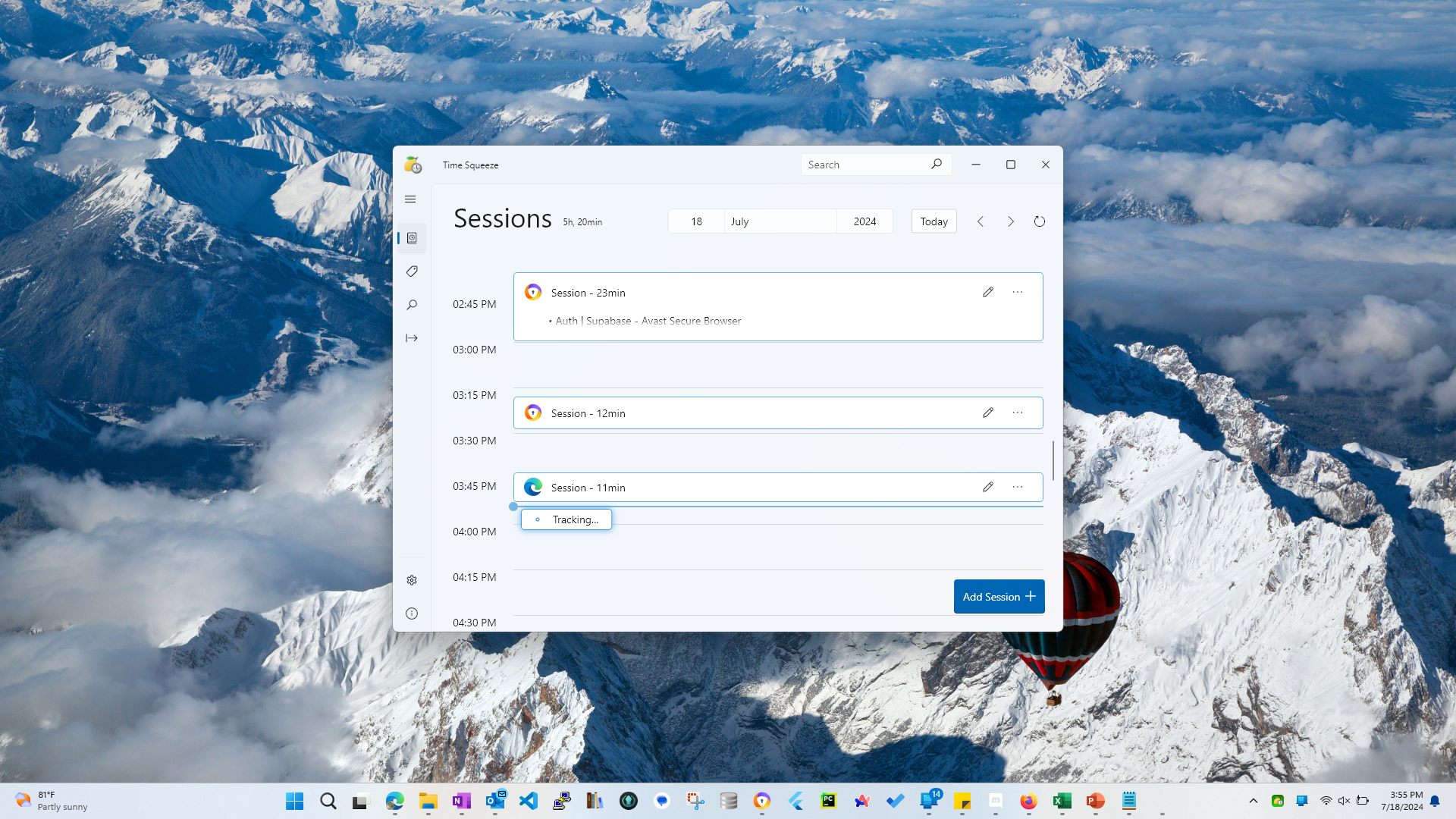Open more options for 12min session
Image resolution: width=1456 pixels, height=819 pixels.
(1018, 413)
